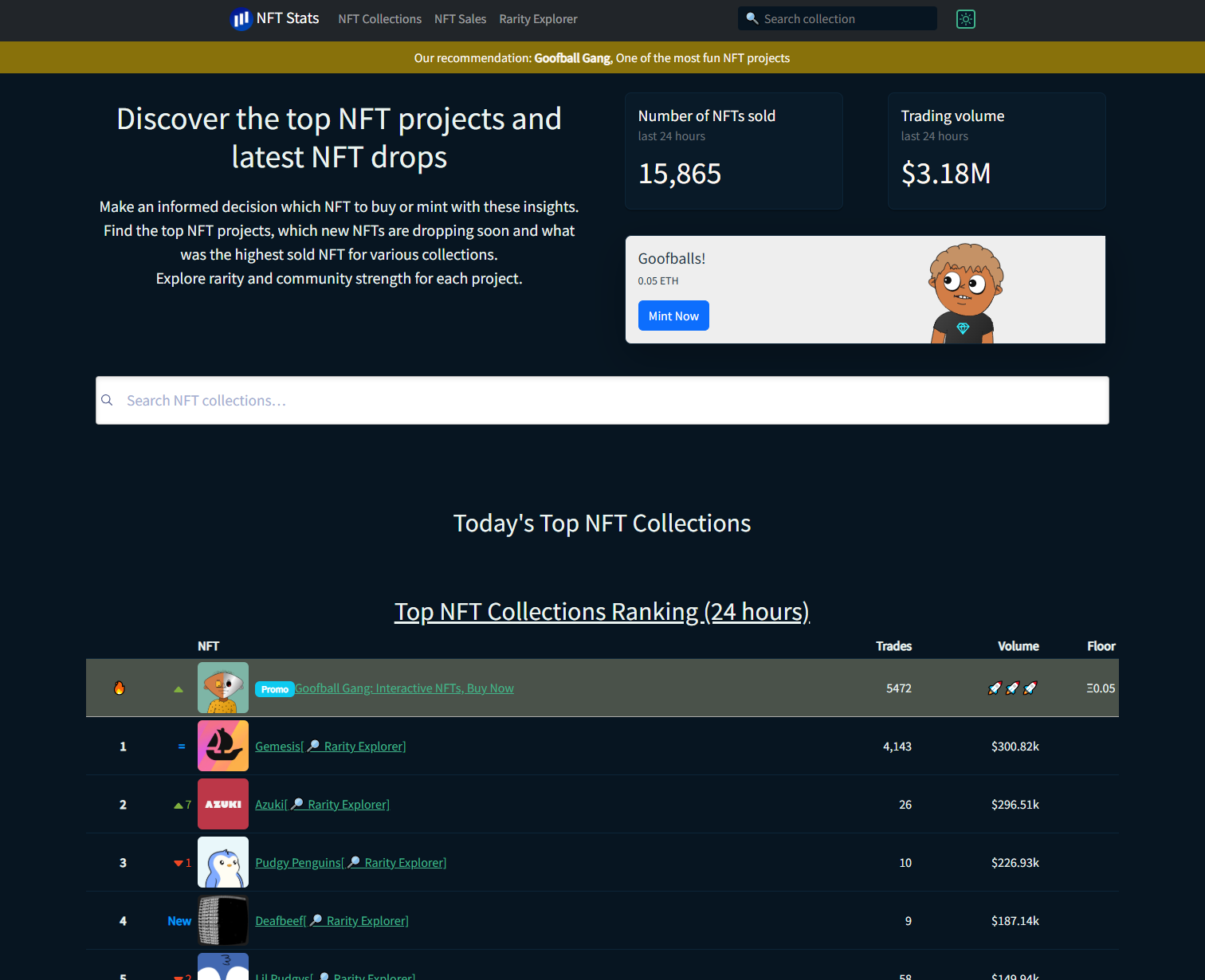1205x980 pixels.
Task: Click the green up arrow in promo row
Action: [x=179, y=689]
